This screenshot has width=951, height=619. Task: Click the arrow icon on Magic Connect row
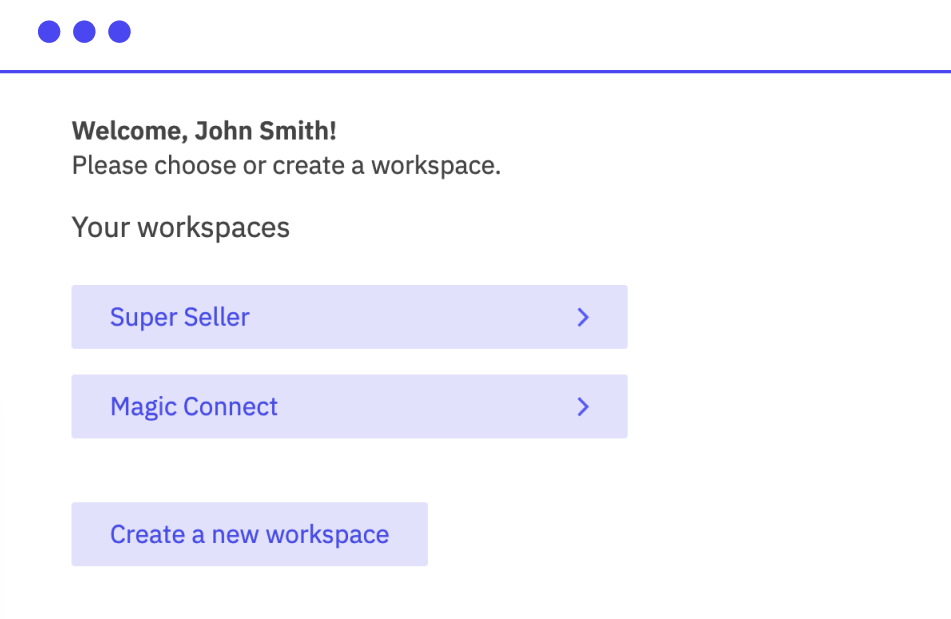pos(584,407)
